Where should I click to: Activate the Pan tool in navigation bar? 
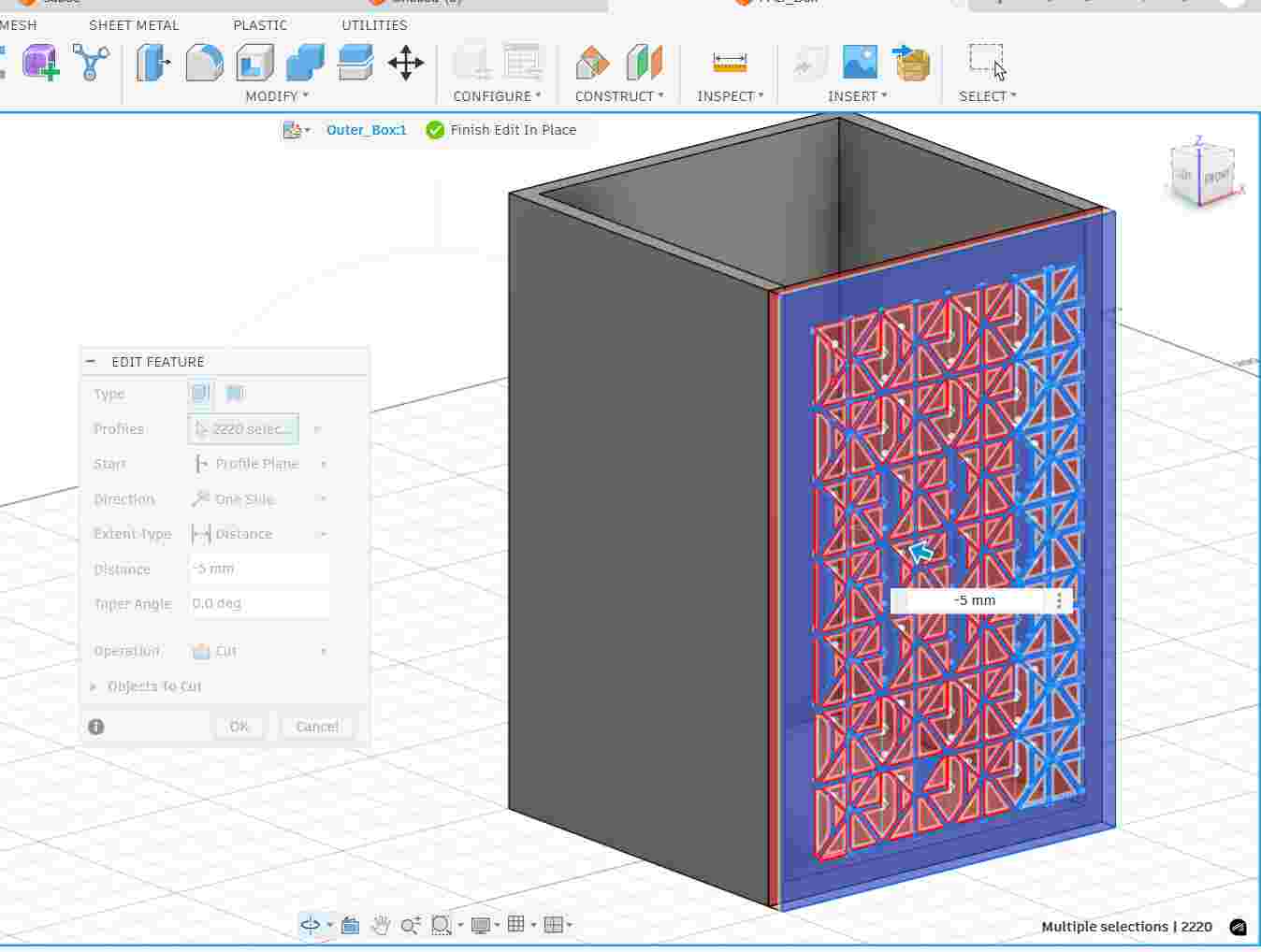point(381,925)
